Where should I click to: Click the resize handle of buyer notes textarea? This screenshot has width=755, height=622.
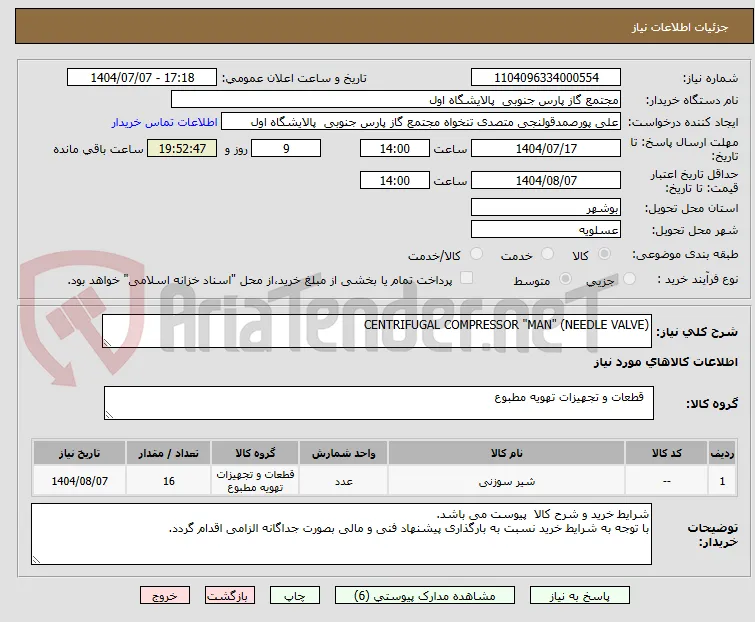click(x=36, y=559)
